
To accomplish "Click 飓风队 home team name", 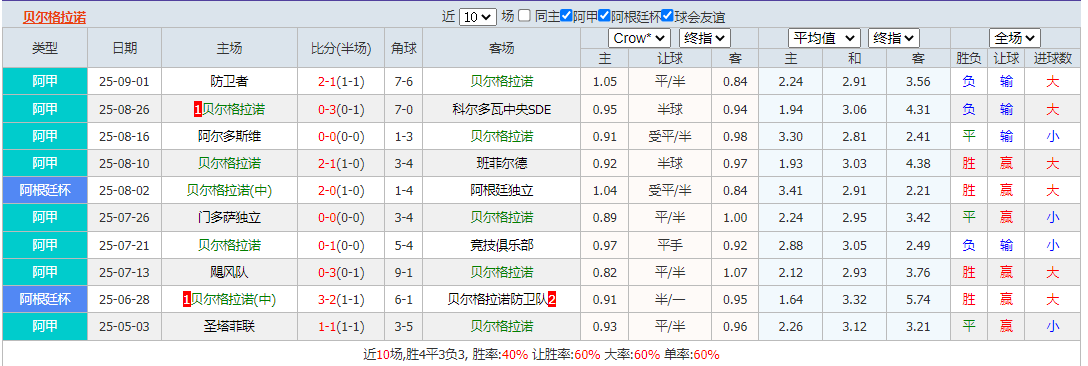I will (x=230, y=272).
